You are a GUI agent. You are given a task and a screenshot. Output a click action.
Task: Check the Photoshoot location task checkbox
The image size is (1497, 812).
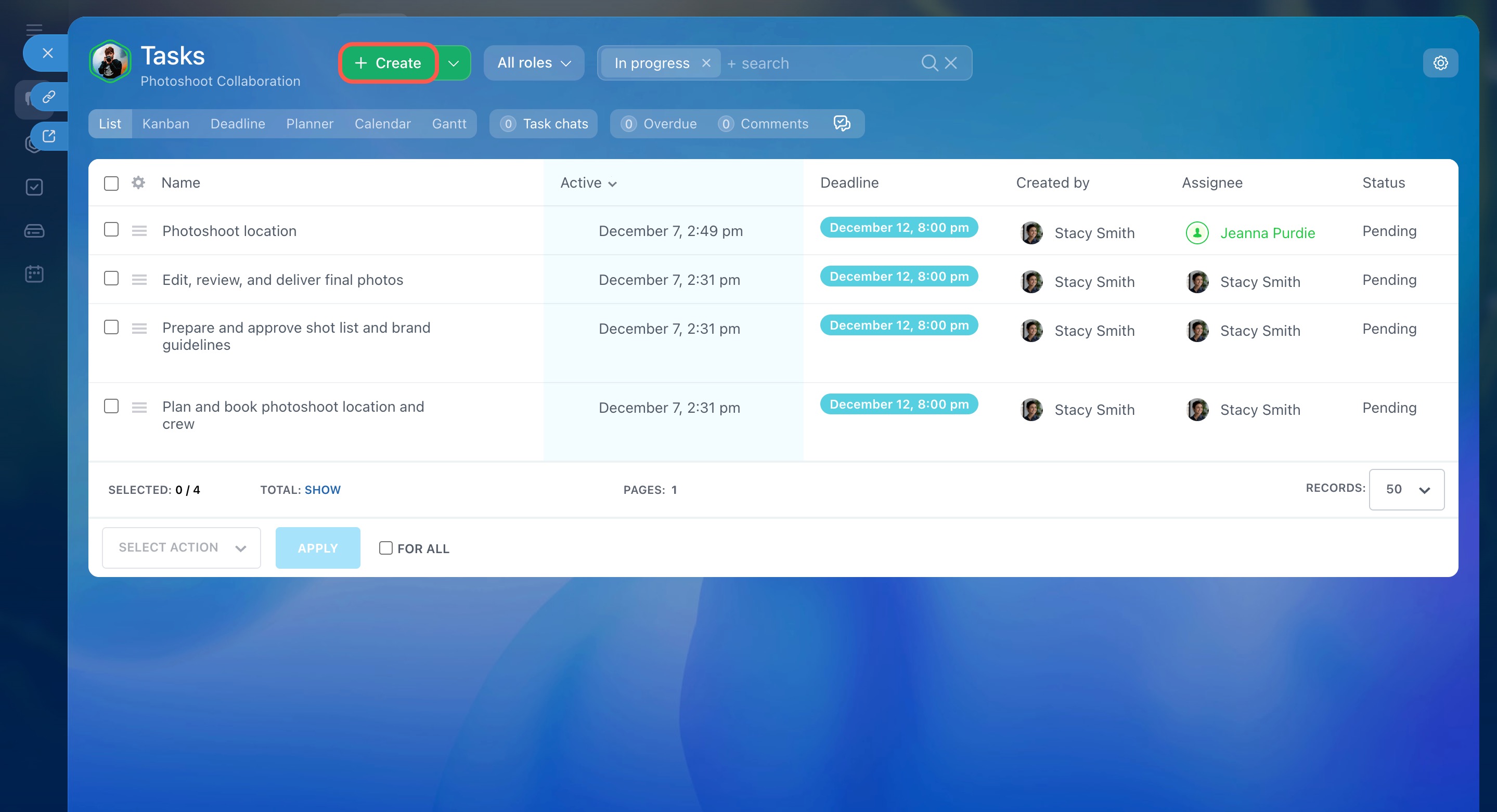(x=111, y=230)
